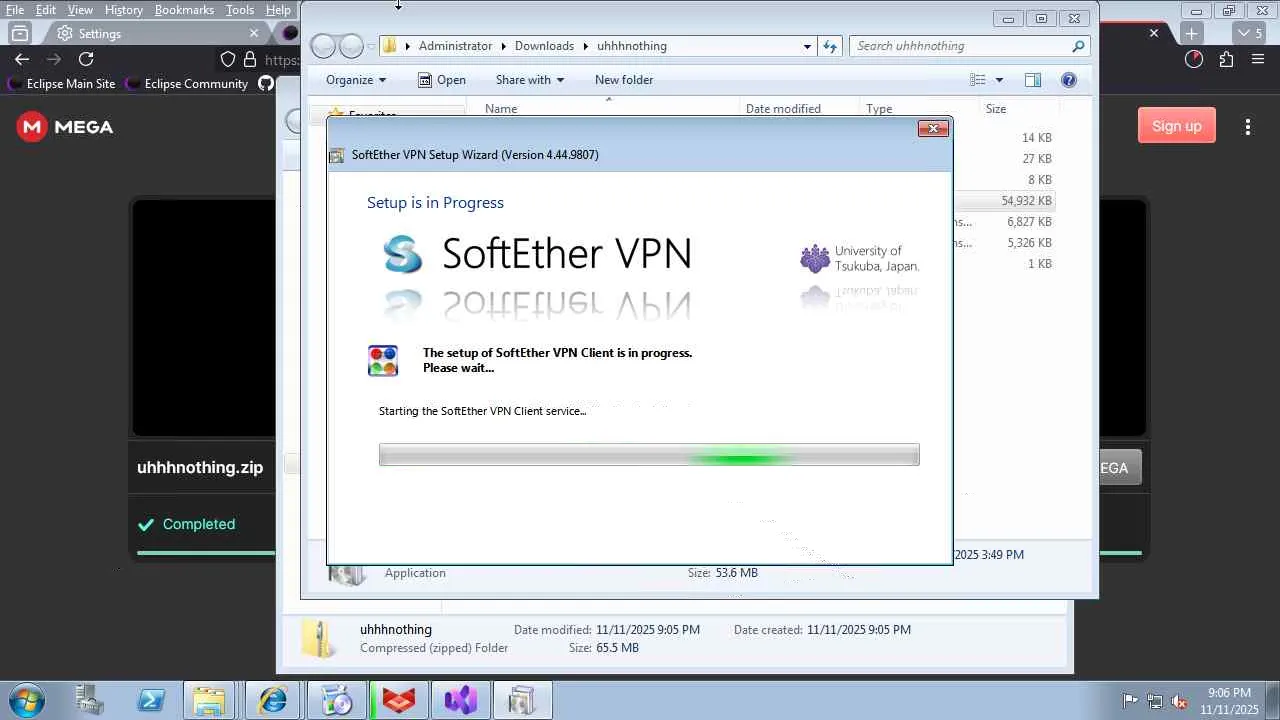
Task: Switch to the red fox app in taskbar
Action: point(399,700)
